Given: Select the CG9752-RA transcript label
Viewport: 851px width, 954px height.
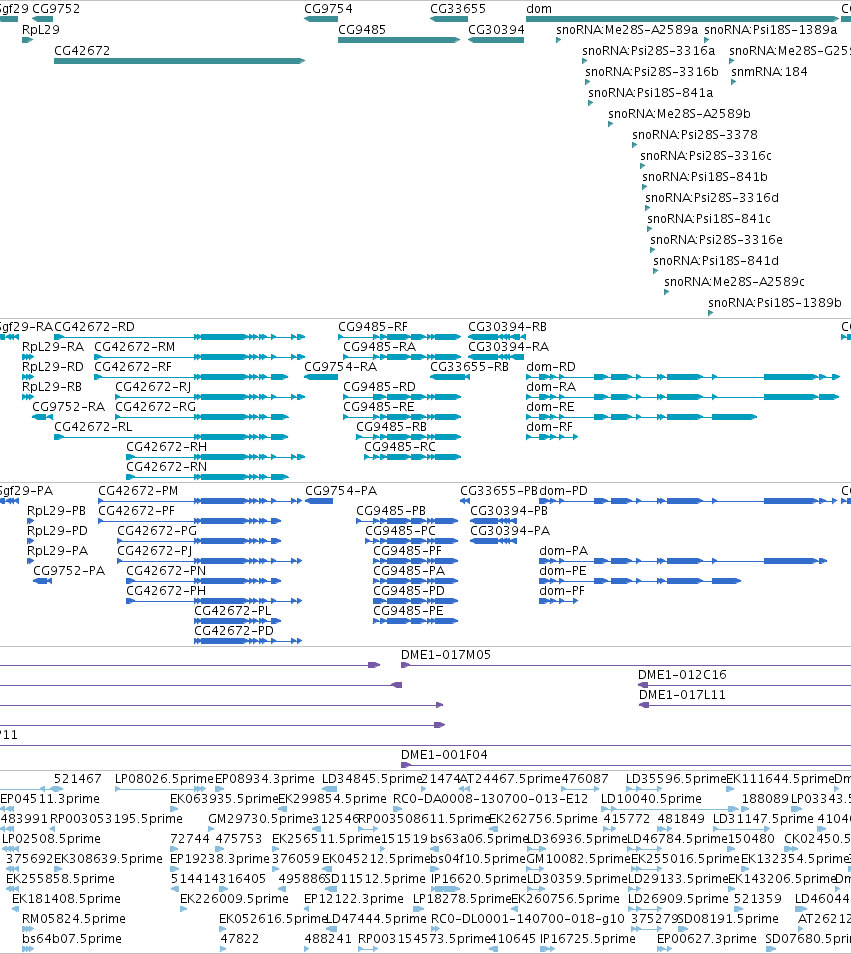Looking at the screenshot, I should pos(68,406).
